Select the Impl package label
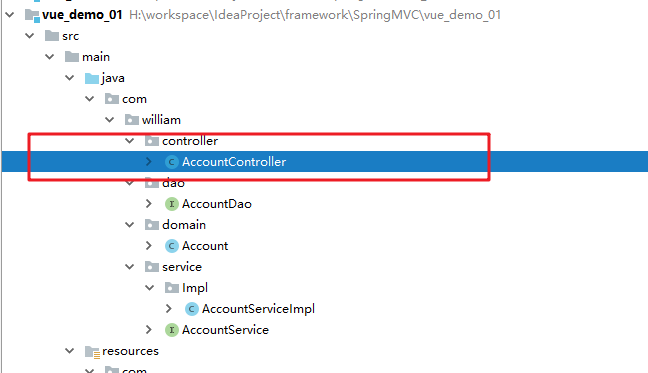 [x=195, y=288]
